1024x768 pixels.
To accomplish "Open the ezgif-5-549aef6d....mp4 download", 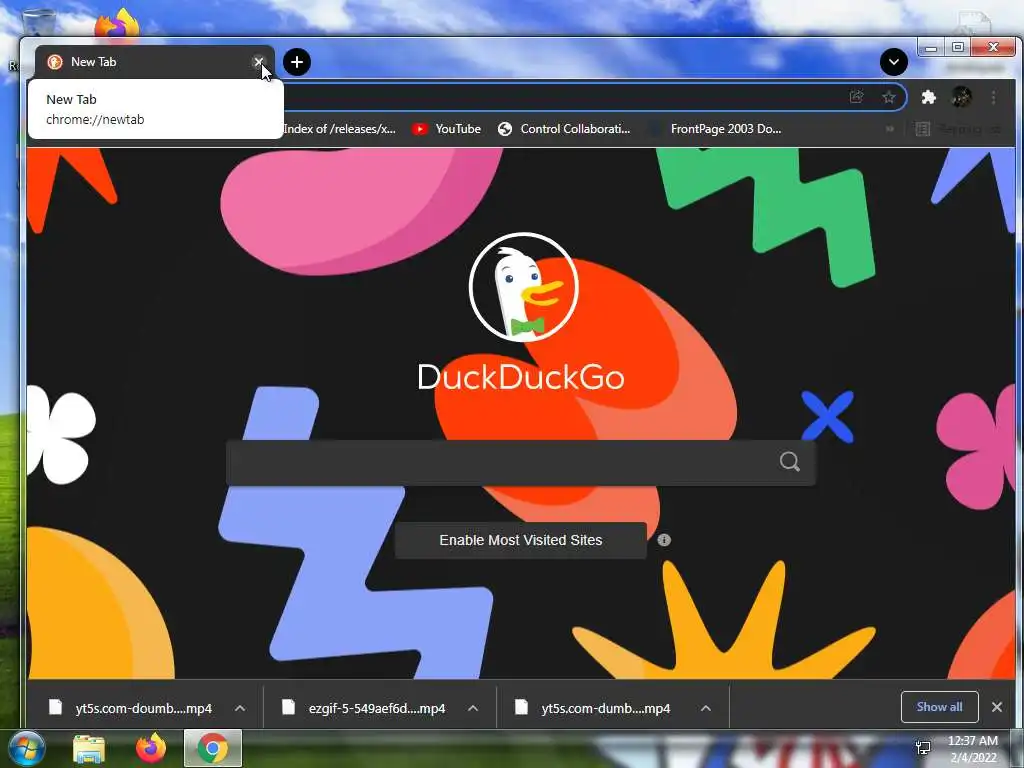I will click(x=365, y=708).
